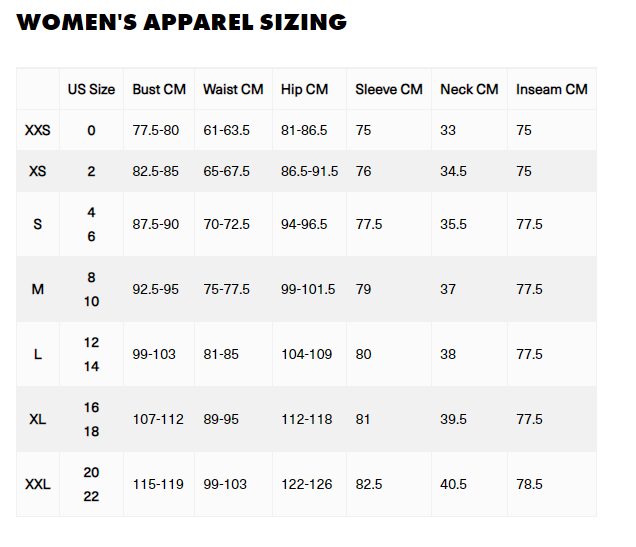Select the Sleeve CM column header
The width and height of the screenshot is (636, 547).
pos(389,89)
